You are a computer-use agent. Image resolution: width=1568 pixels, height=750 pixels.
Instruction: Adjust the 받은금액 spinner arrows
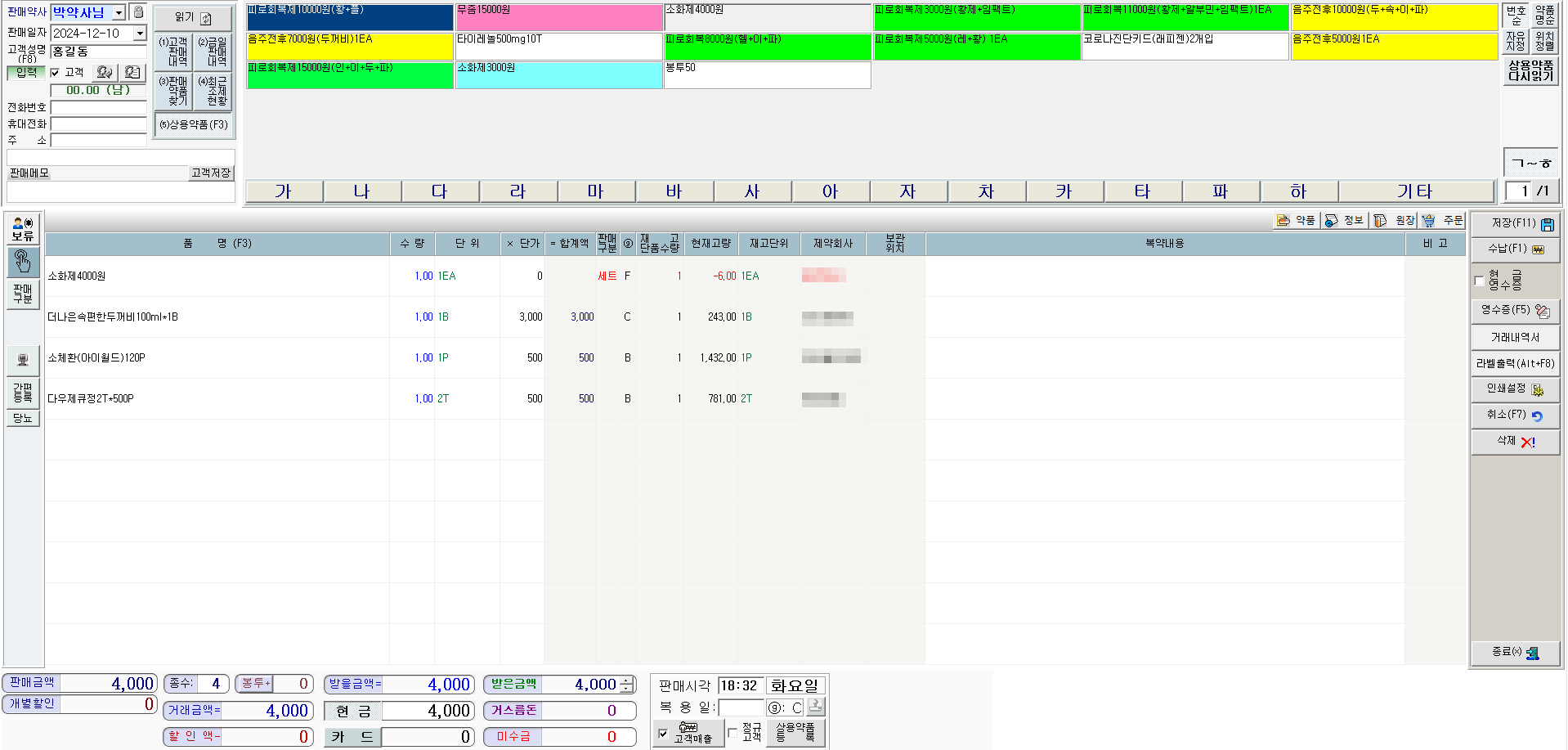(x=626, y=685)
